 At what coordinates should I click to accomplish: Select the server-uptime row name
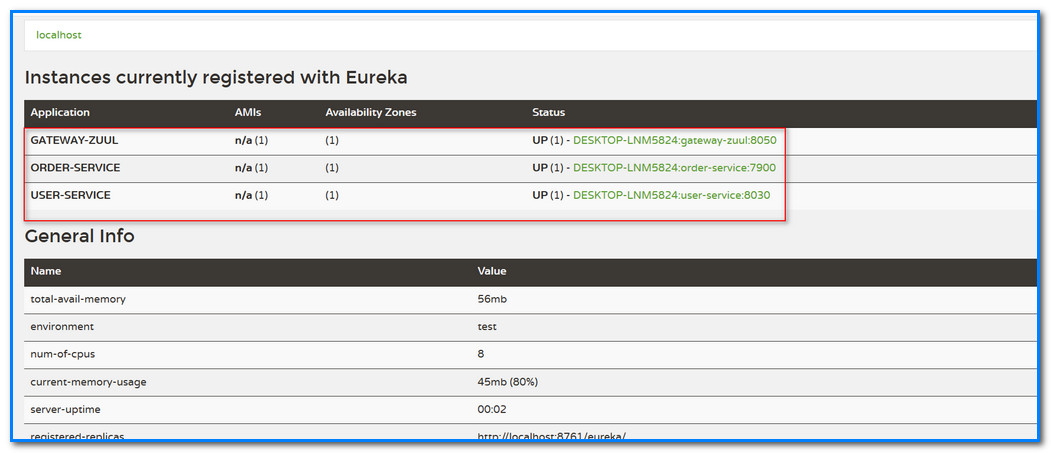click(x=66, y=409)
